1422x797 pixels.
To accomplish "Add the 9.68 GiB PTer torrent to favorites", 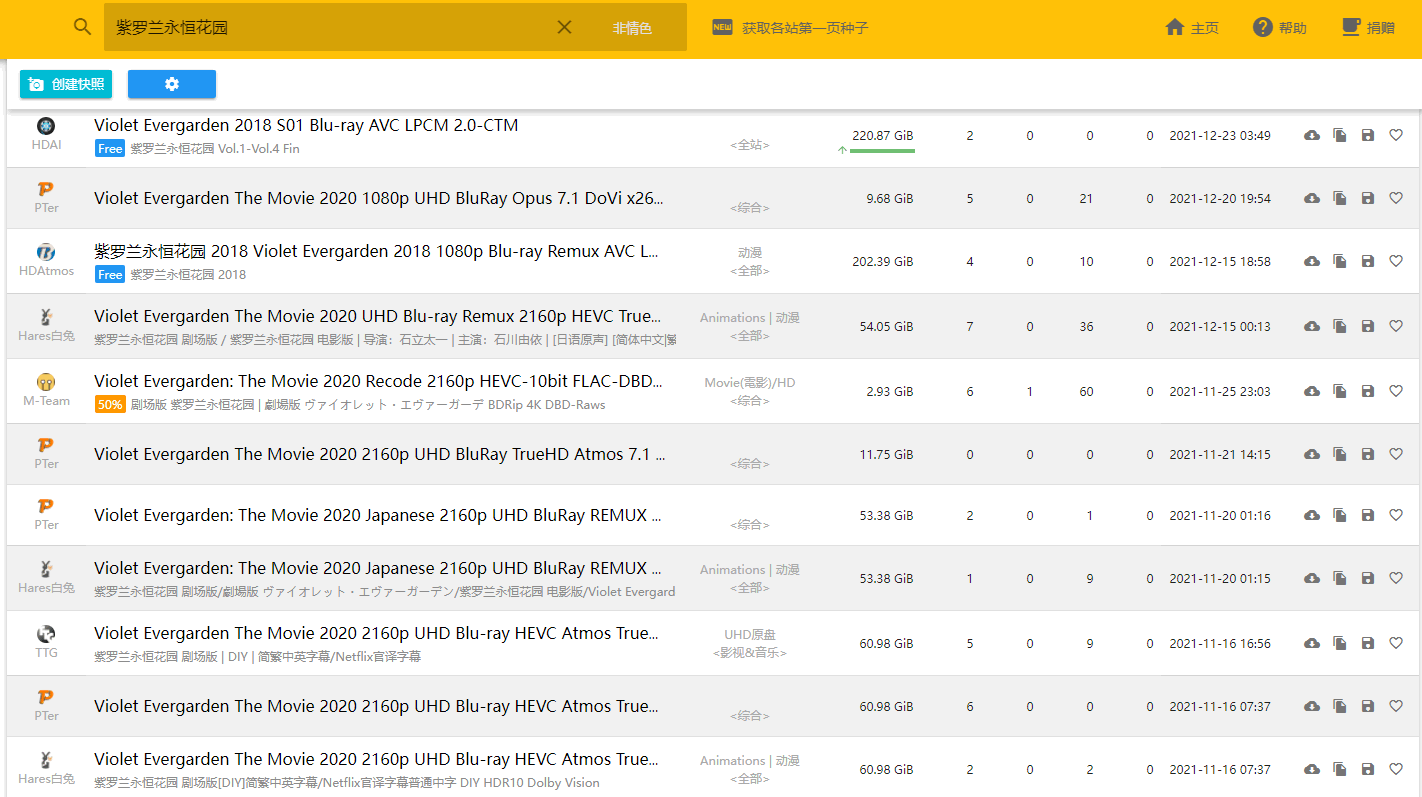I will coord(1396,198).
